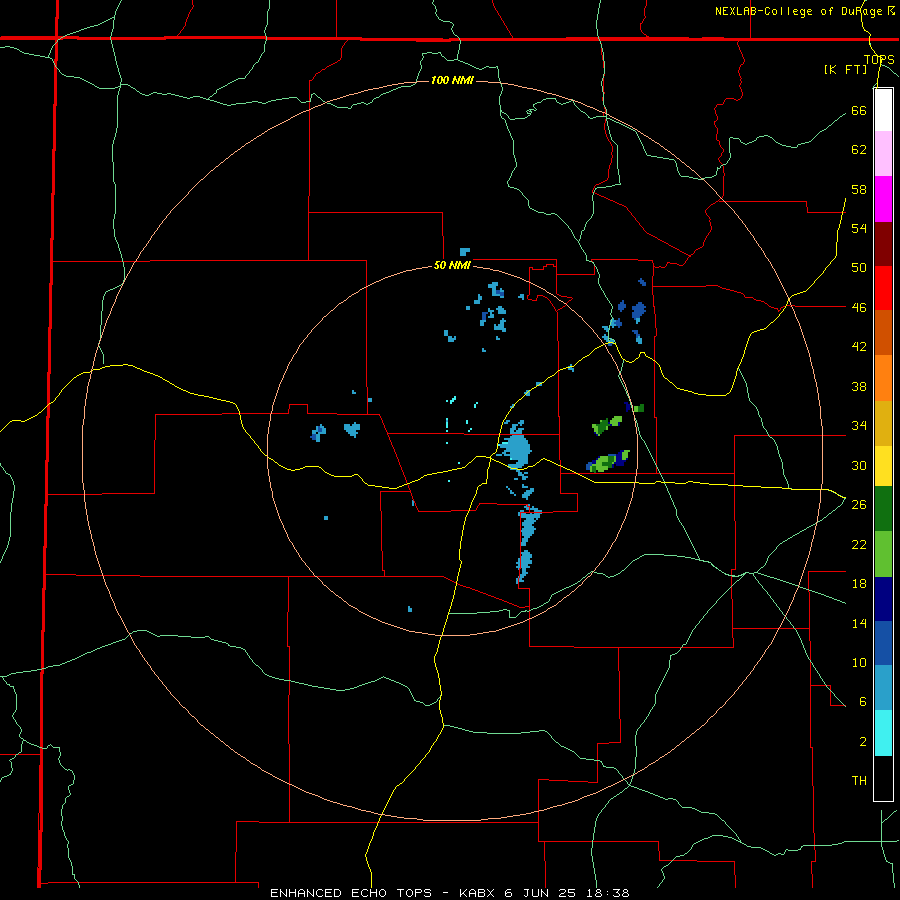Click the white swatch in the tops legend
The image size is (900, 900).
[x=883, y=110]
